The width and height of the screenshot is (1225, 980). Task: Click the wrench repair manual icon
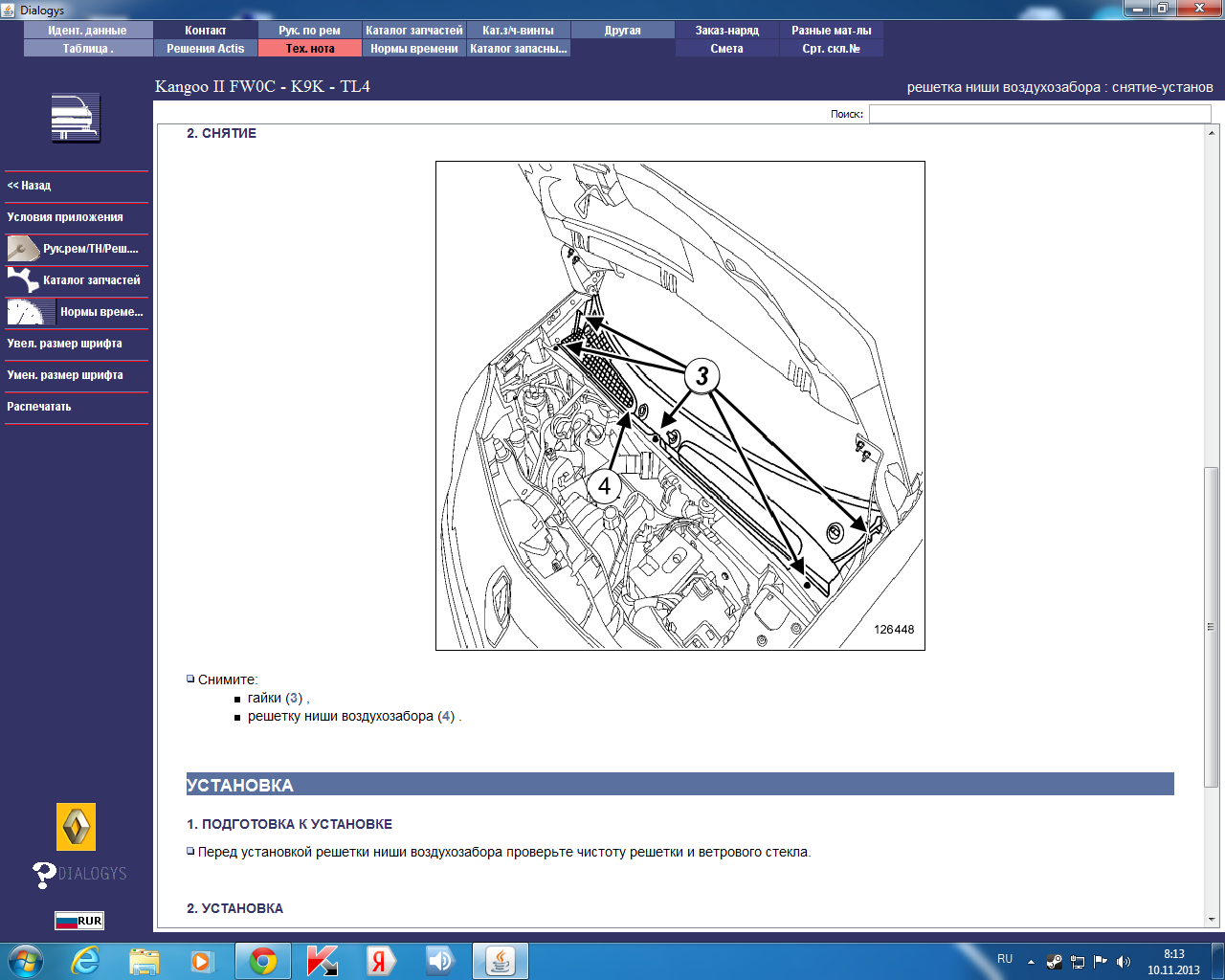tap(22, 249)
